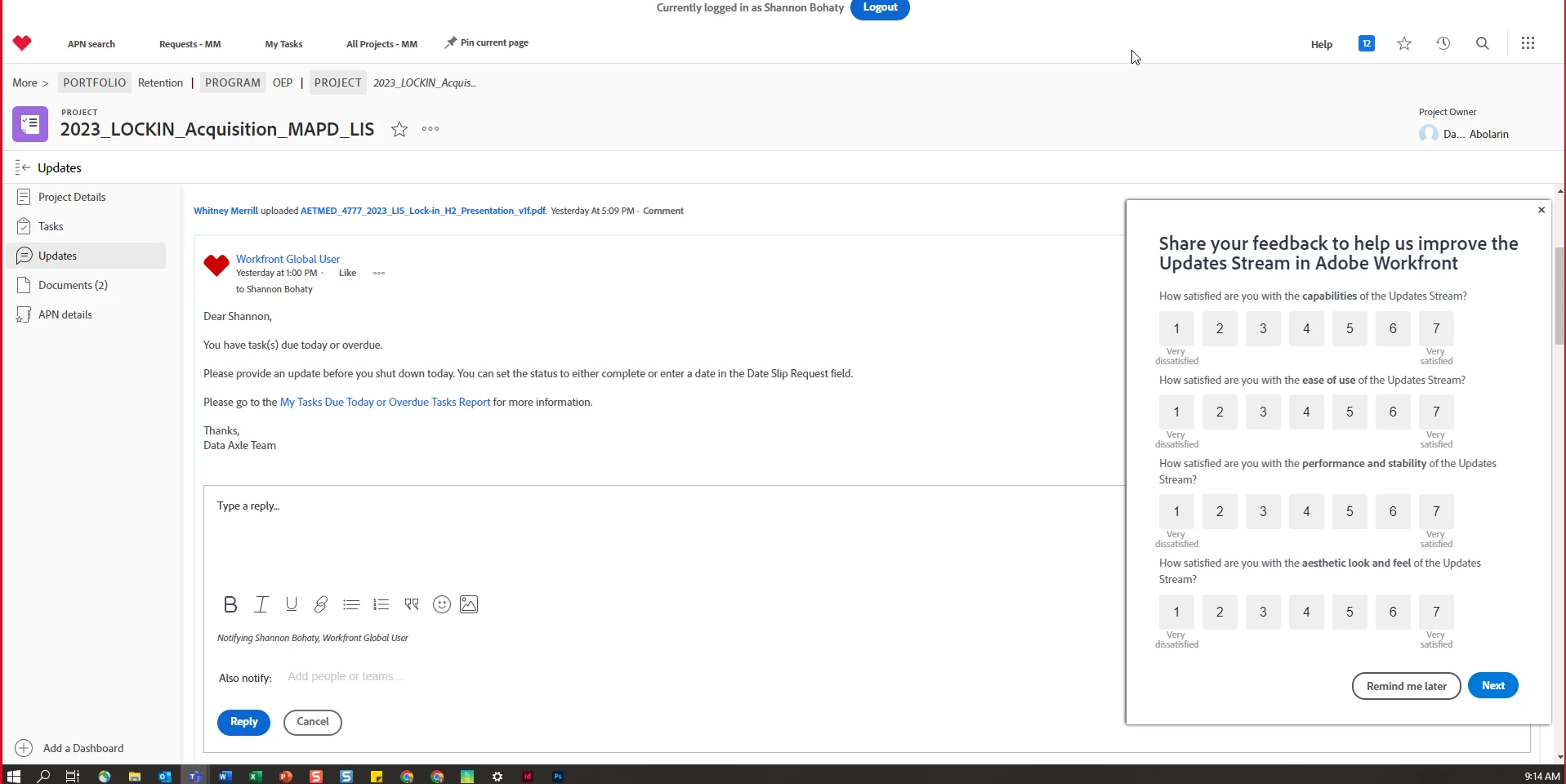Open APN search pinned tab

(91, 44)
